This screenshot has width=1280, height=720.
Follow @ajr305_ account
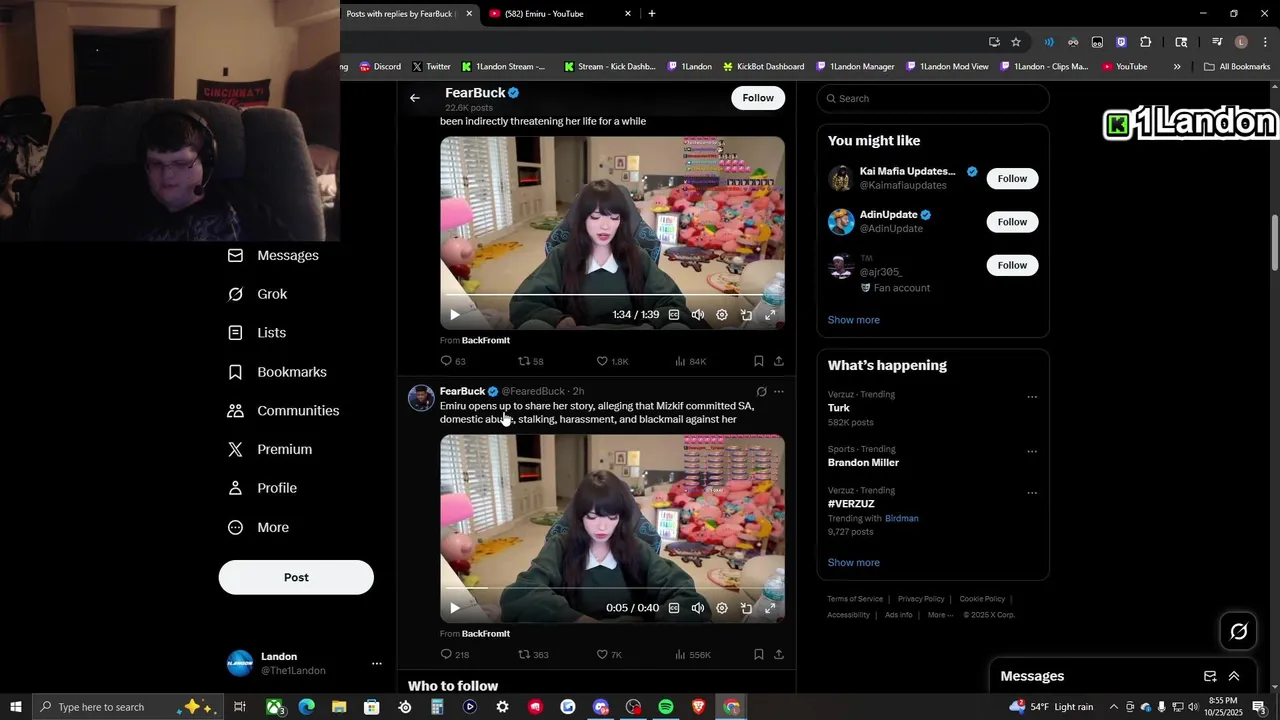click(x=1012, y=265)
